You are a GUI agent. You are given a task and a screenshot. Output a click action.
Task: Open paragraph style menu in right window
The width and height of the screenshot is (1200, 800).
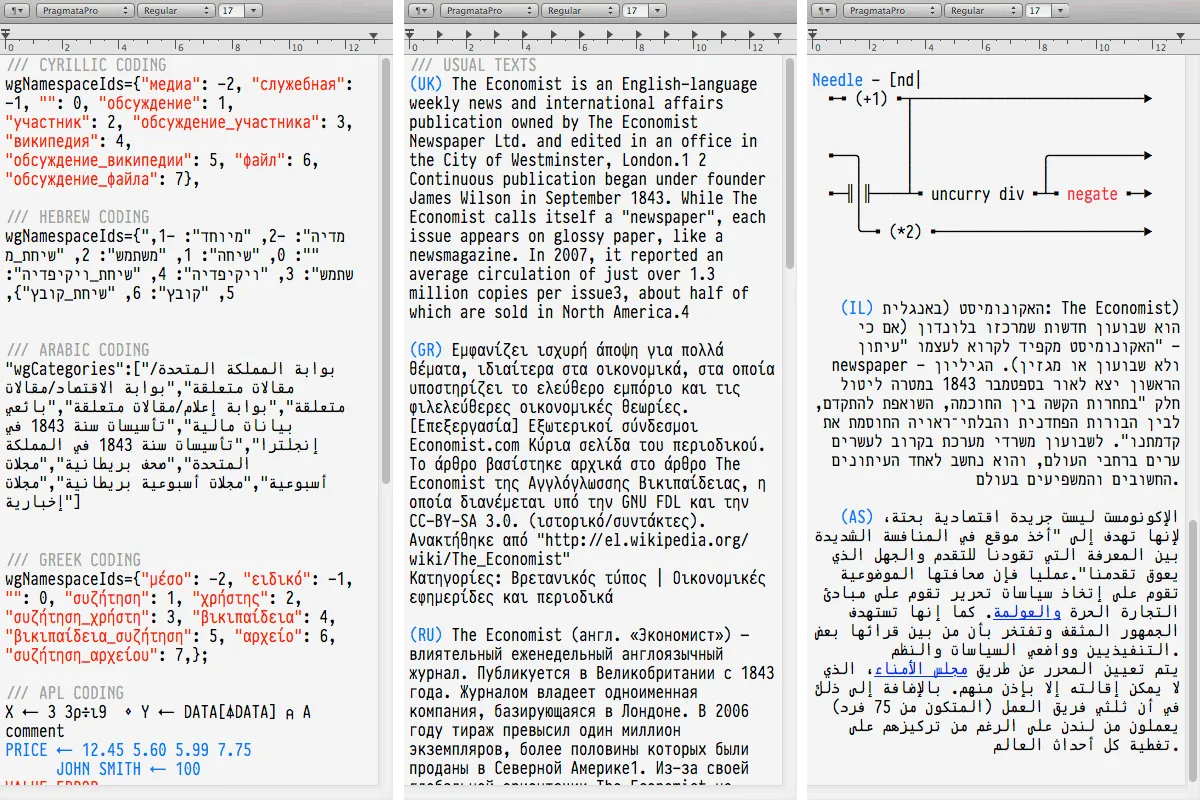coord(825,10)
